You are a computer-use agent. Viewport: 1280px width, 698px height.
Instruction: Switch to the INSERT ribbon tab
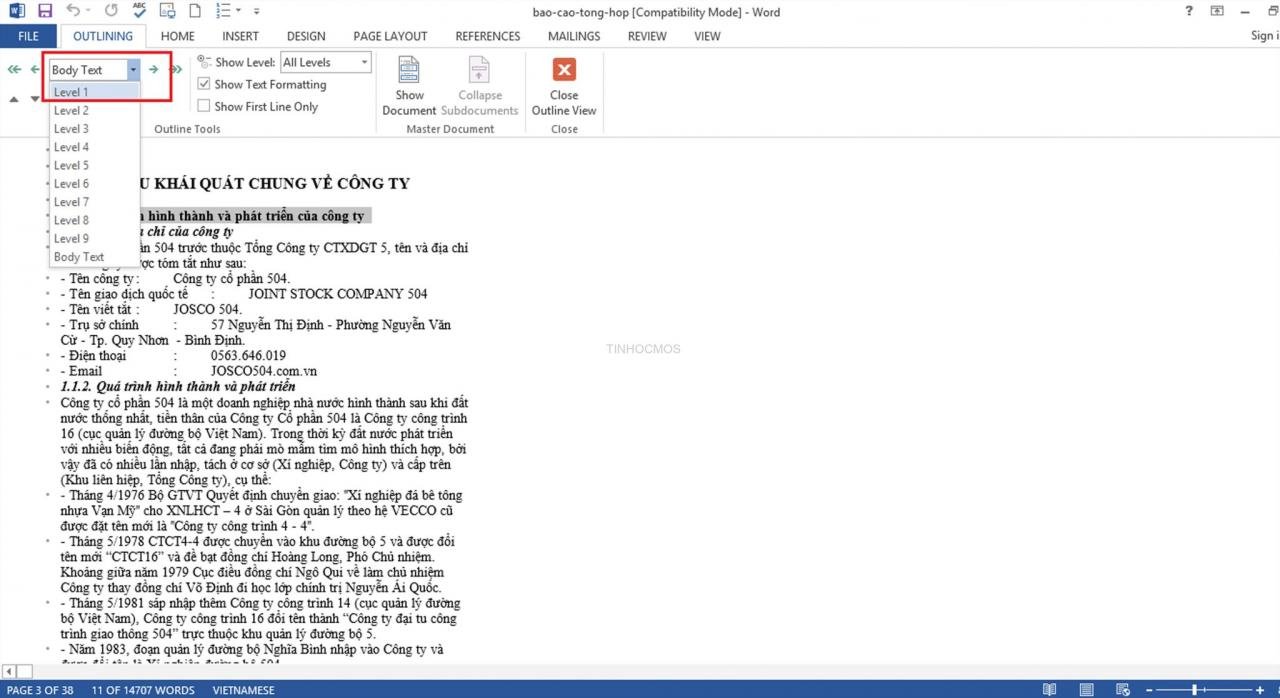[240, 36]
